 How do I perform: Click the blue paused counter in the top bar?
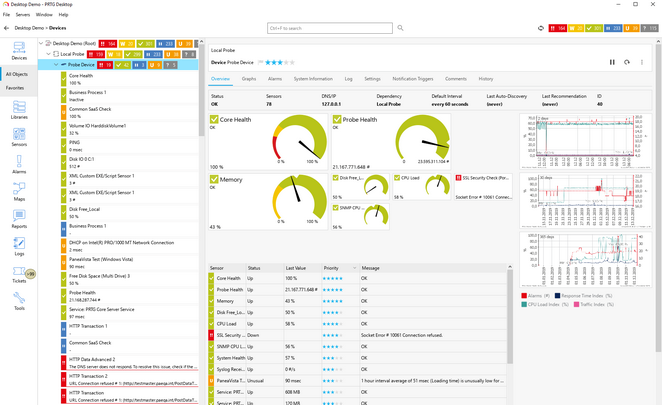click(x=613, y=28)
